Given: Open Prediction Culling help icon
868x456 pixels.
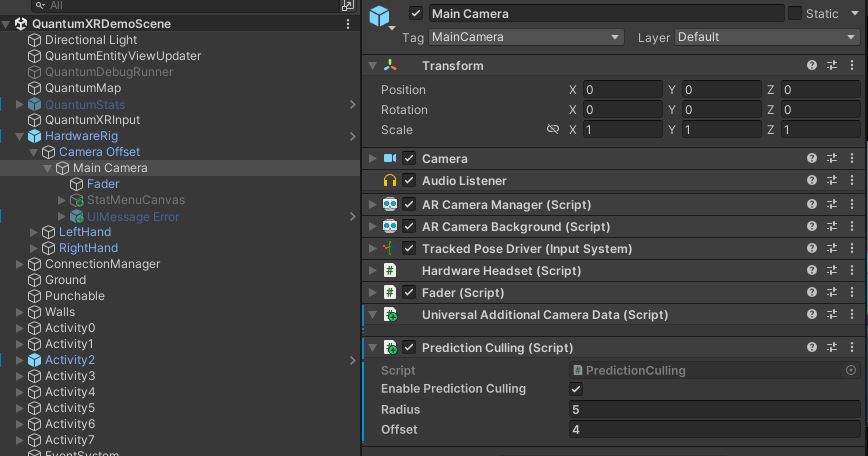Looking at the screenshot, I should (812, 347).
